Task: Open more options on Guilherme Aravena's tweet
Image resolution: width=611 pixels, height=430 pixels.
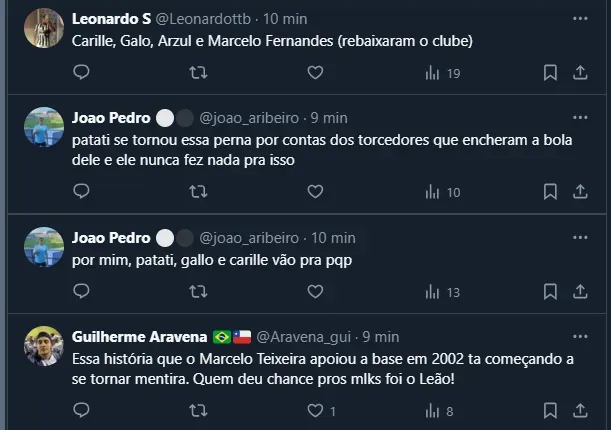Action: [x=580, y=336]
